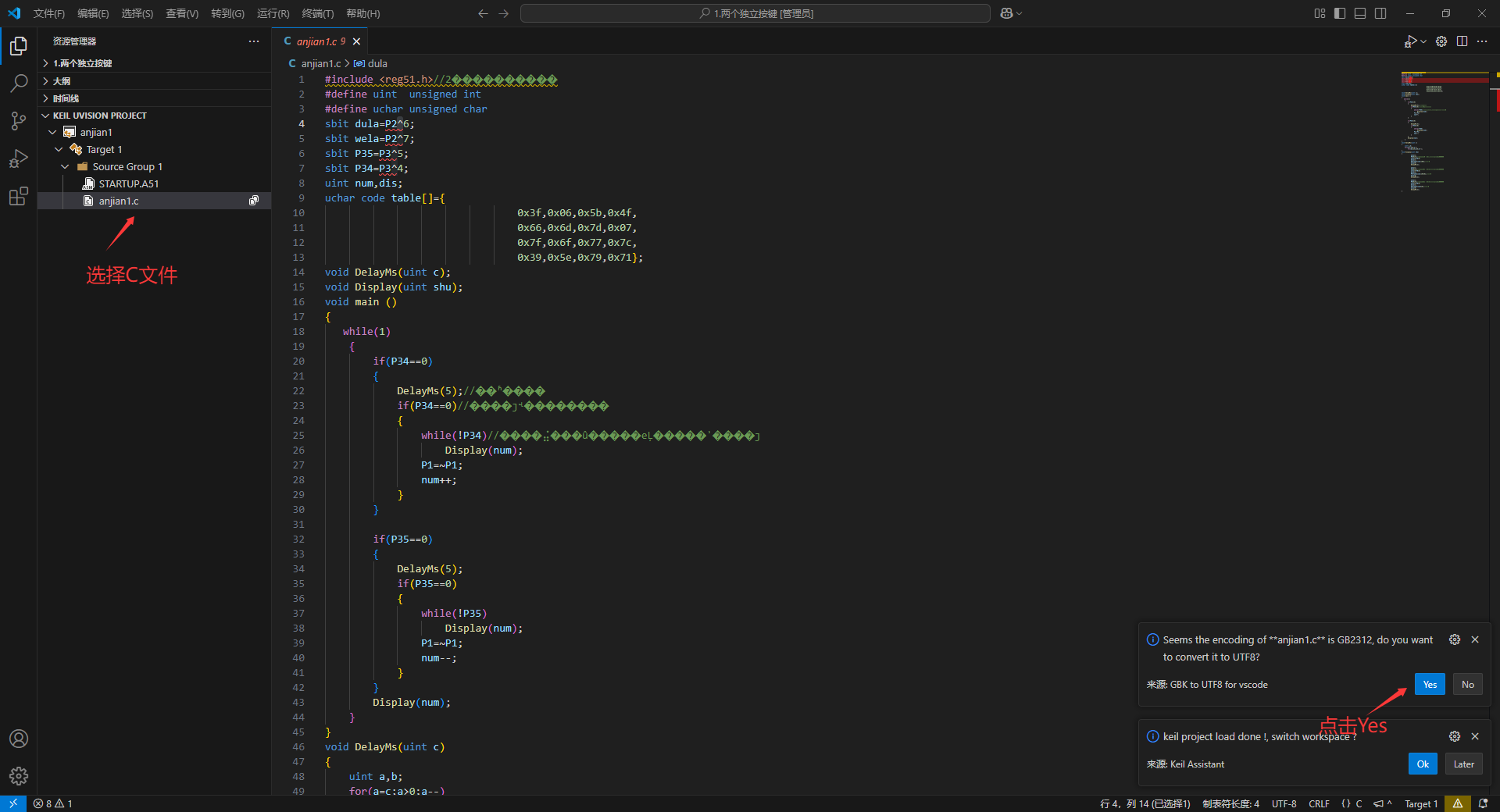Open the 帮助(H) menu
The image size is (1500, 812).
pyautogui.click(x=363, y=13)
